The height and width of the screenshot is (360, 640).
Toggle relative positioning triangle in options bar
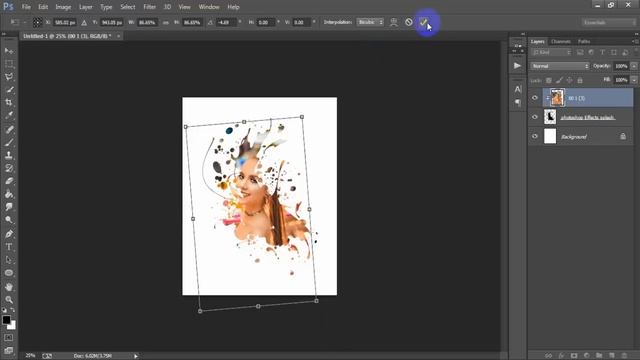click(x=84, y=22)
